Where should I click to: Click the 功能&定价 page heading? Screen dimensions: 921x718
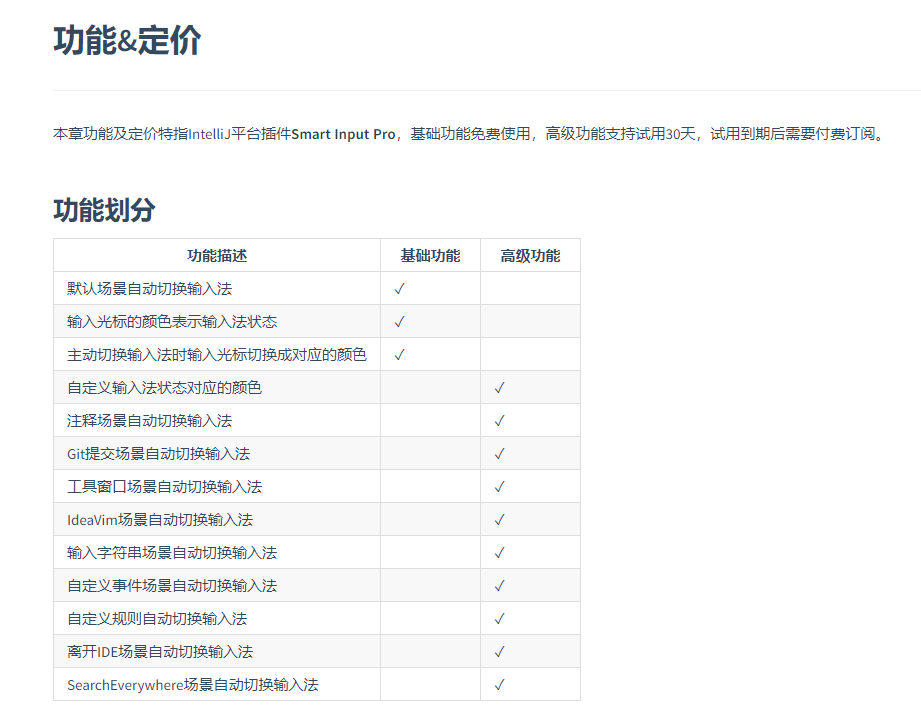coord(127,41)
